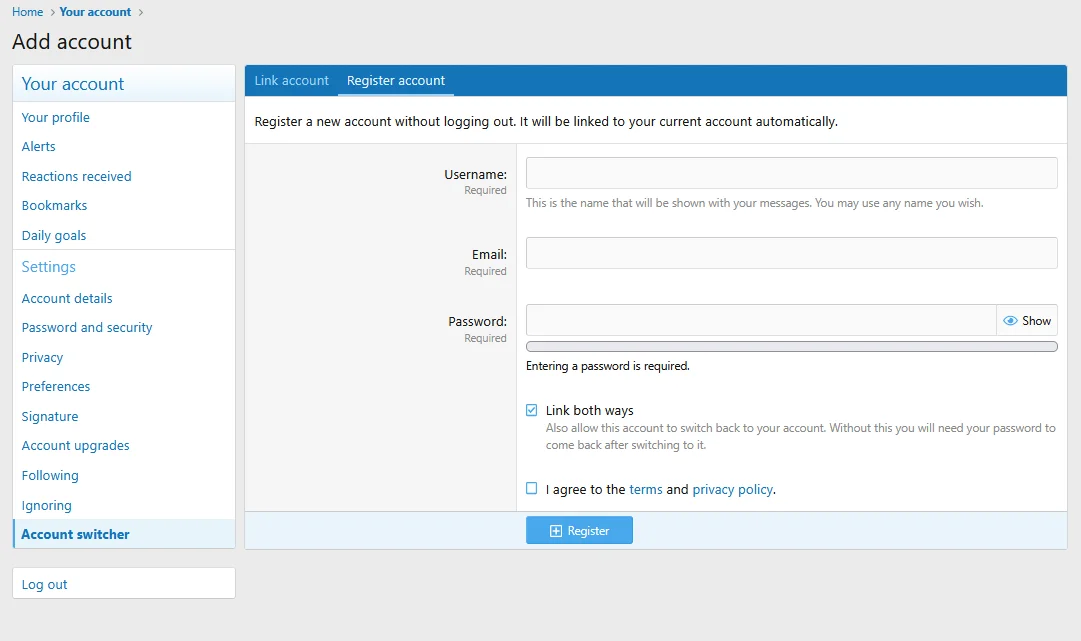
Task: Click the Register button
Action: (x=579, y=531)
